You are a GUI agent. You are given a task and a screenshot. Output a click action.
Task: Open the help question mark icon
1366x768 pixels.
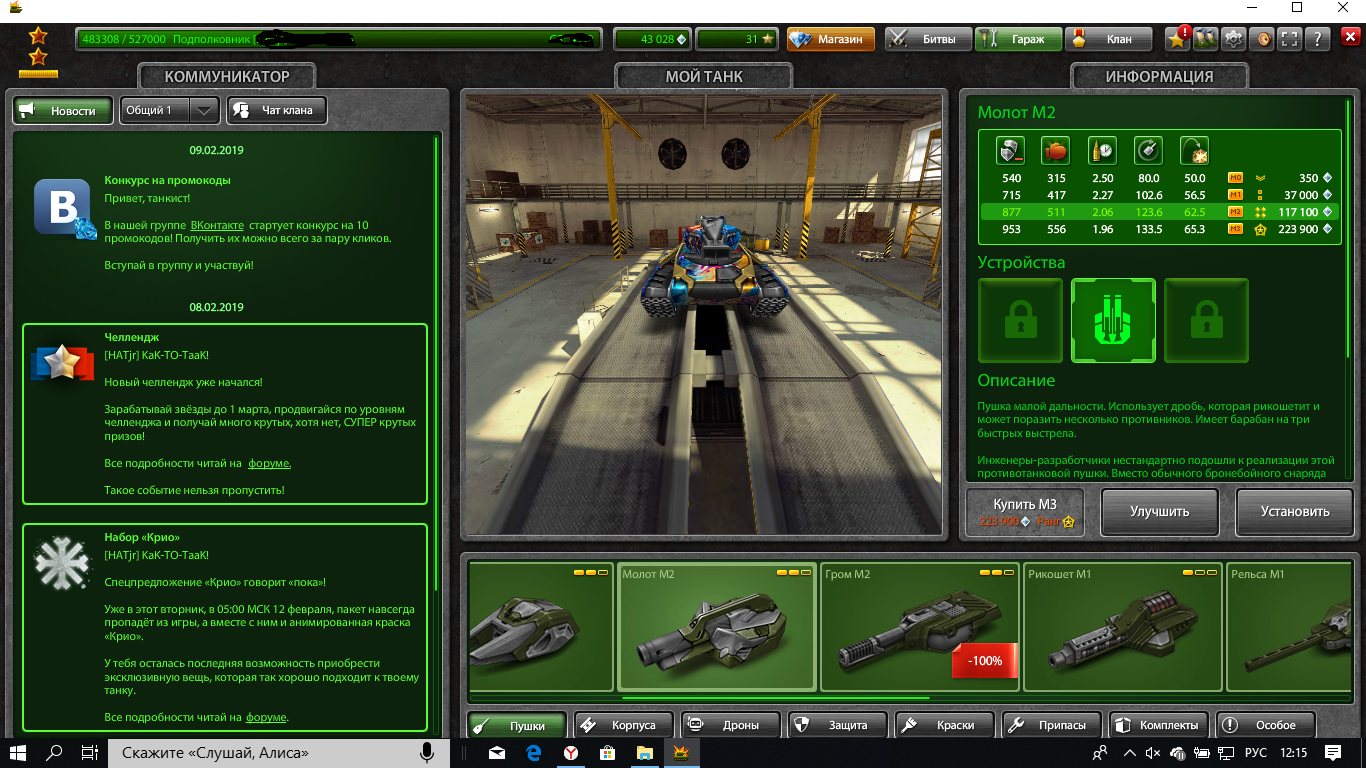click(1319, 39)
